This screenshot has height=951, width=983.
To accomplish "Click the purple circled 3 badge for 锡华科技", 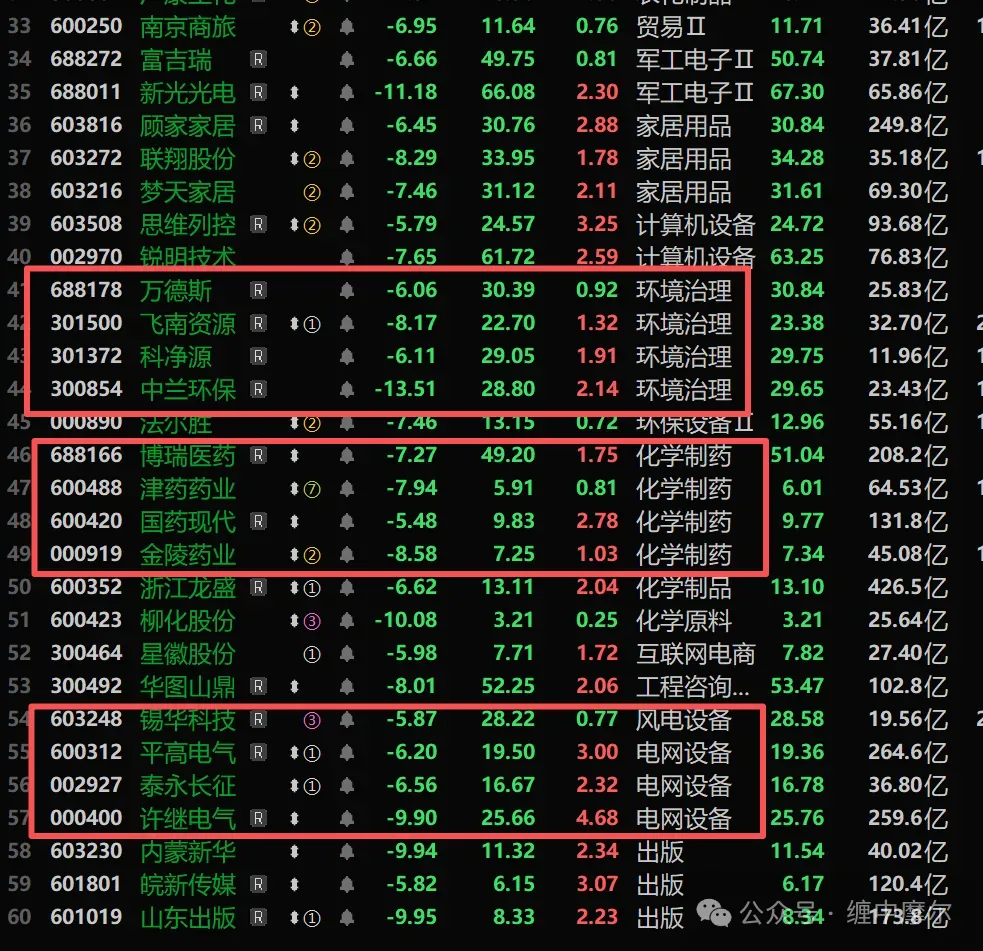I will 312,720.
